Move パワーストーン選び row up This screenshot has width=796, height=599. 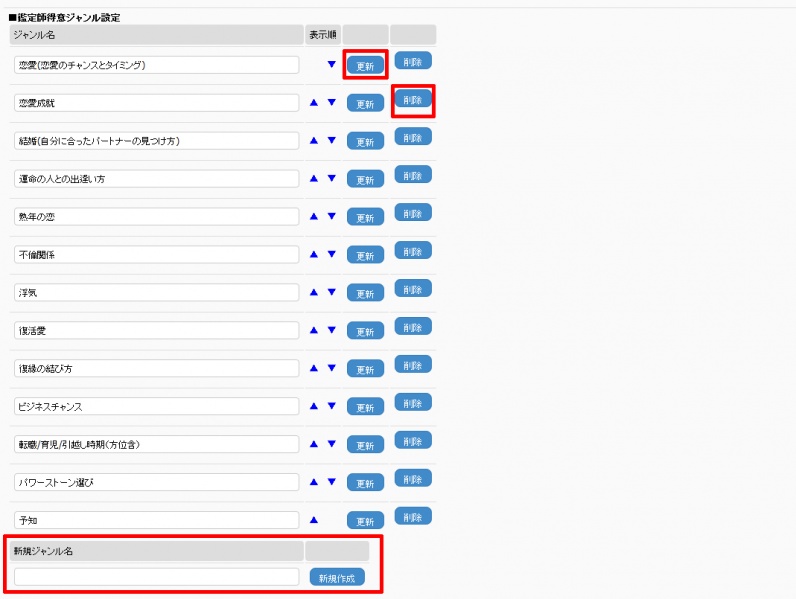(x=314, y=482)
